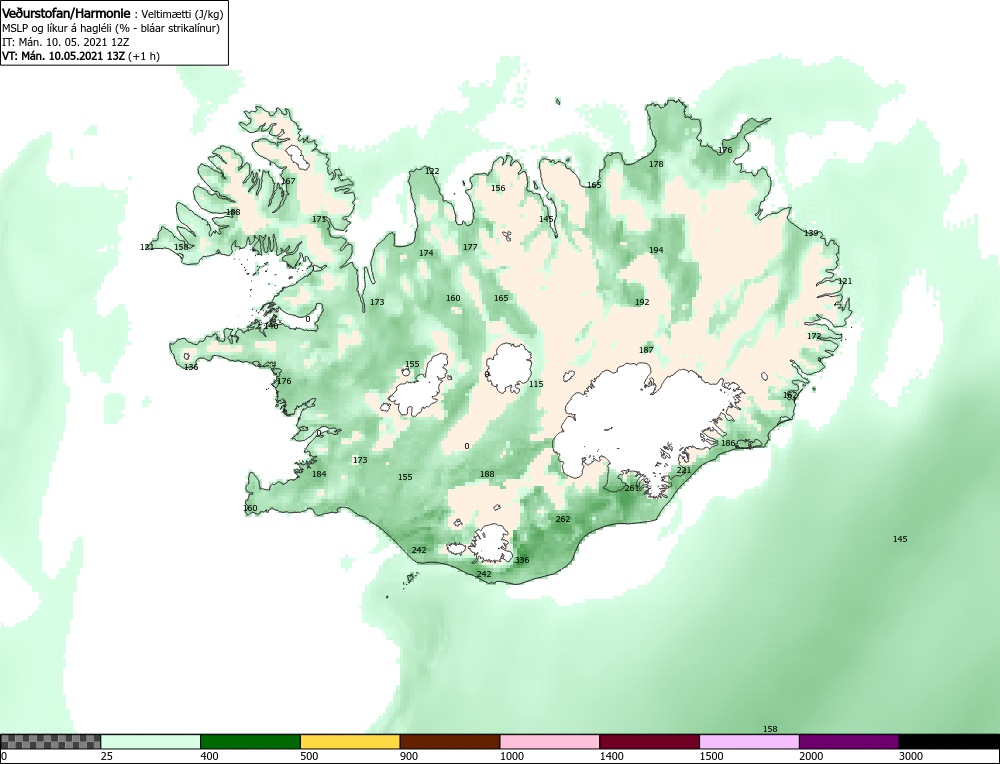Pick the dark maroon 1400–1500 legend swatch
The width and height of the screenshot is (1000, 764).
tap(649, 741)
